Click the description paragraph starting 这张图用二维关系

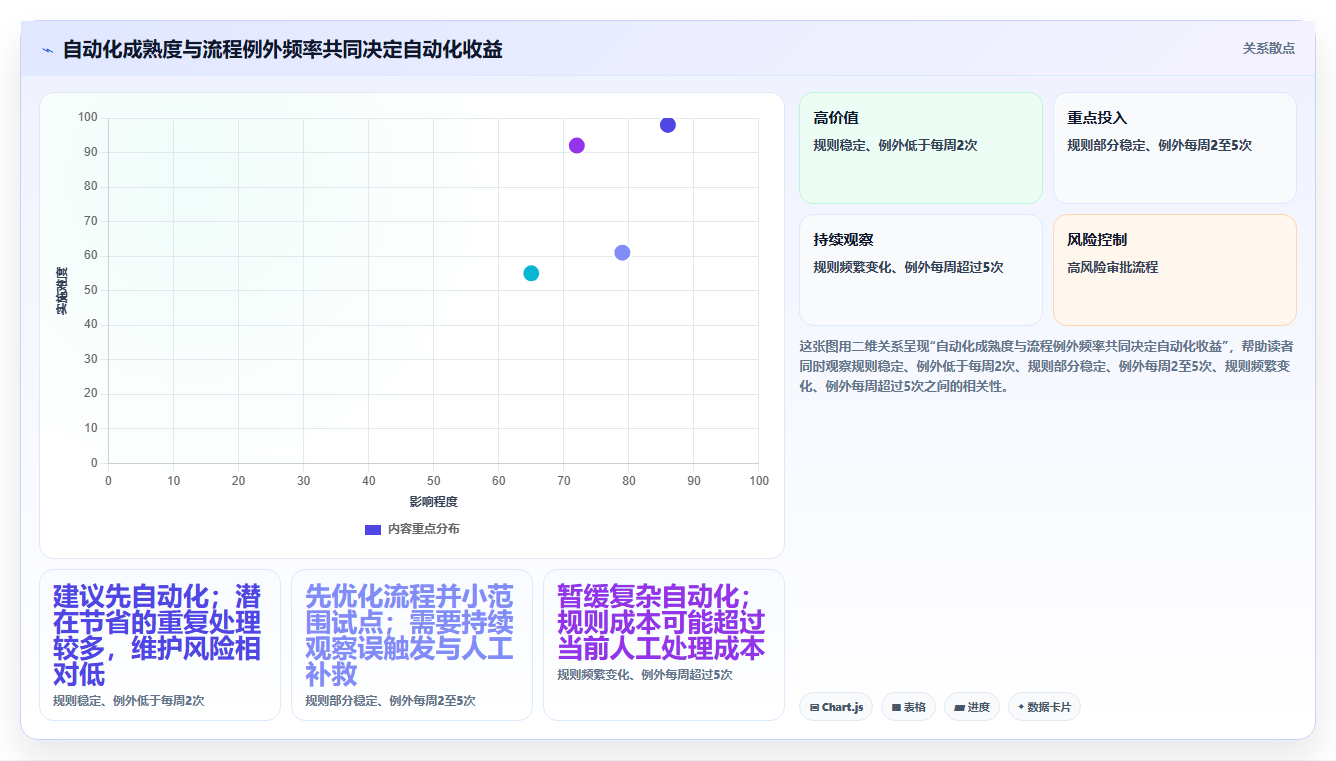tap(1046, 366)
